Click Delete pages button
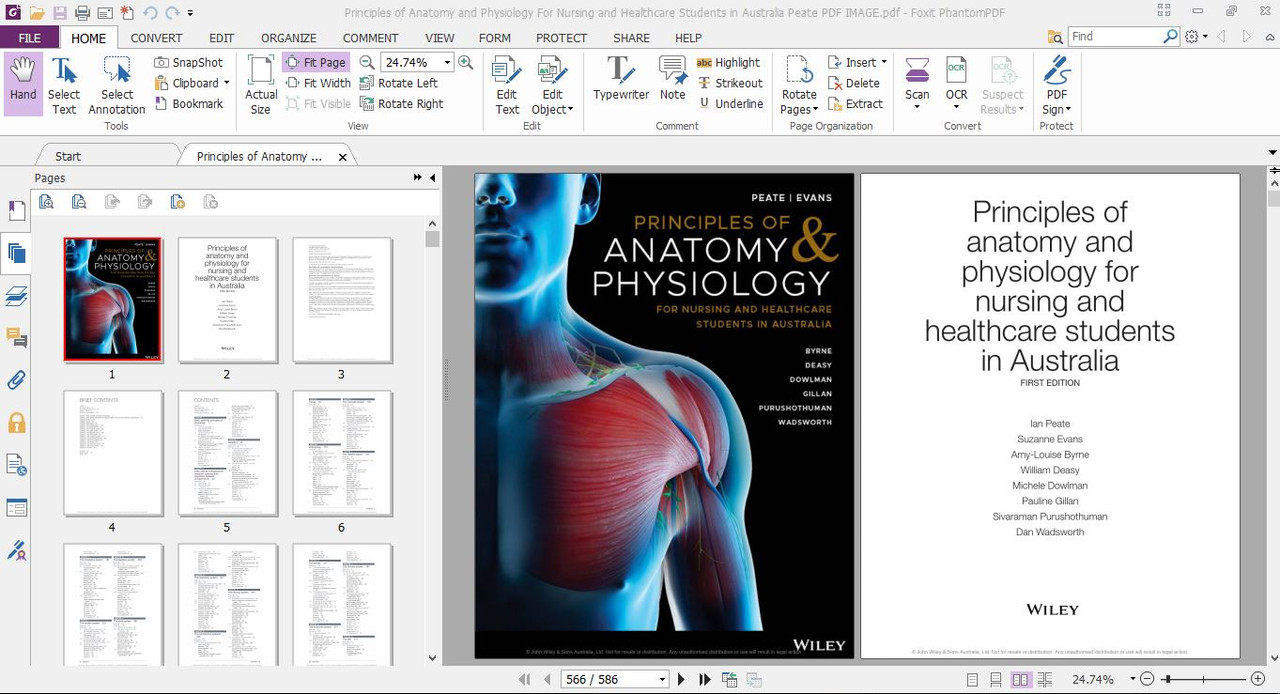Screen dimensions: 1280x694 tap(854, 83)
